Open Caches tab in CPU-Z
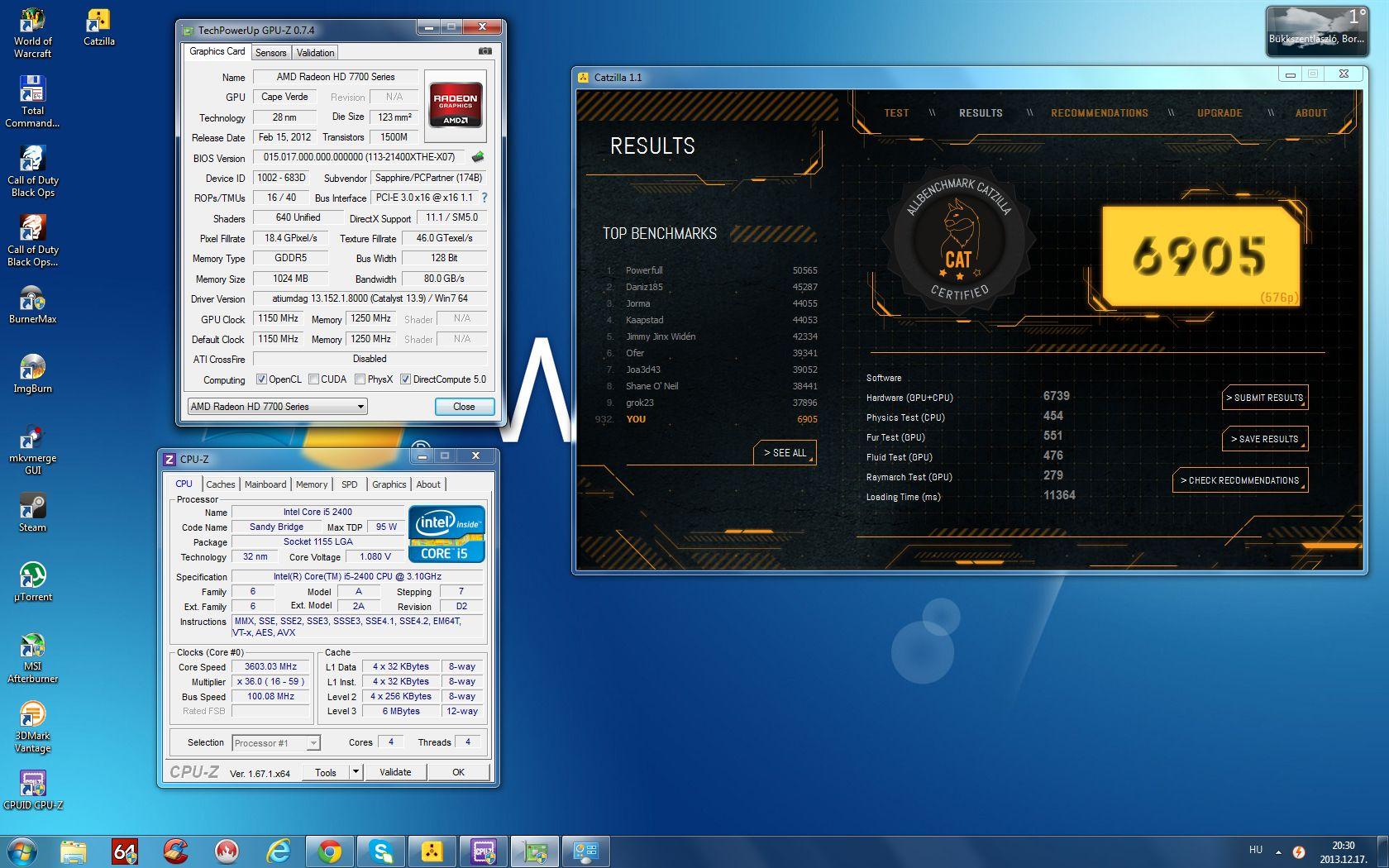Viewport: 1389px width, 868px height. 221,484
